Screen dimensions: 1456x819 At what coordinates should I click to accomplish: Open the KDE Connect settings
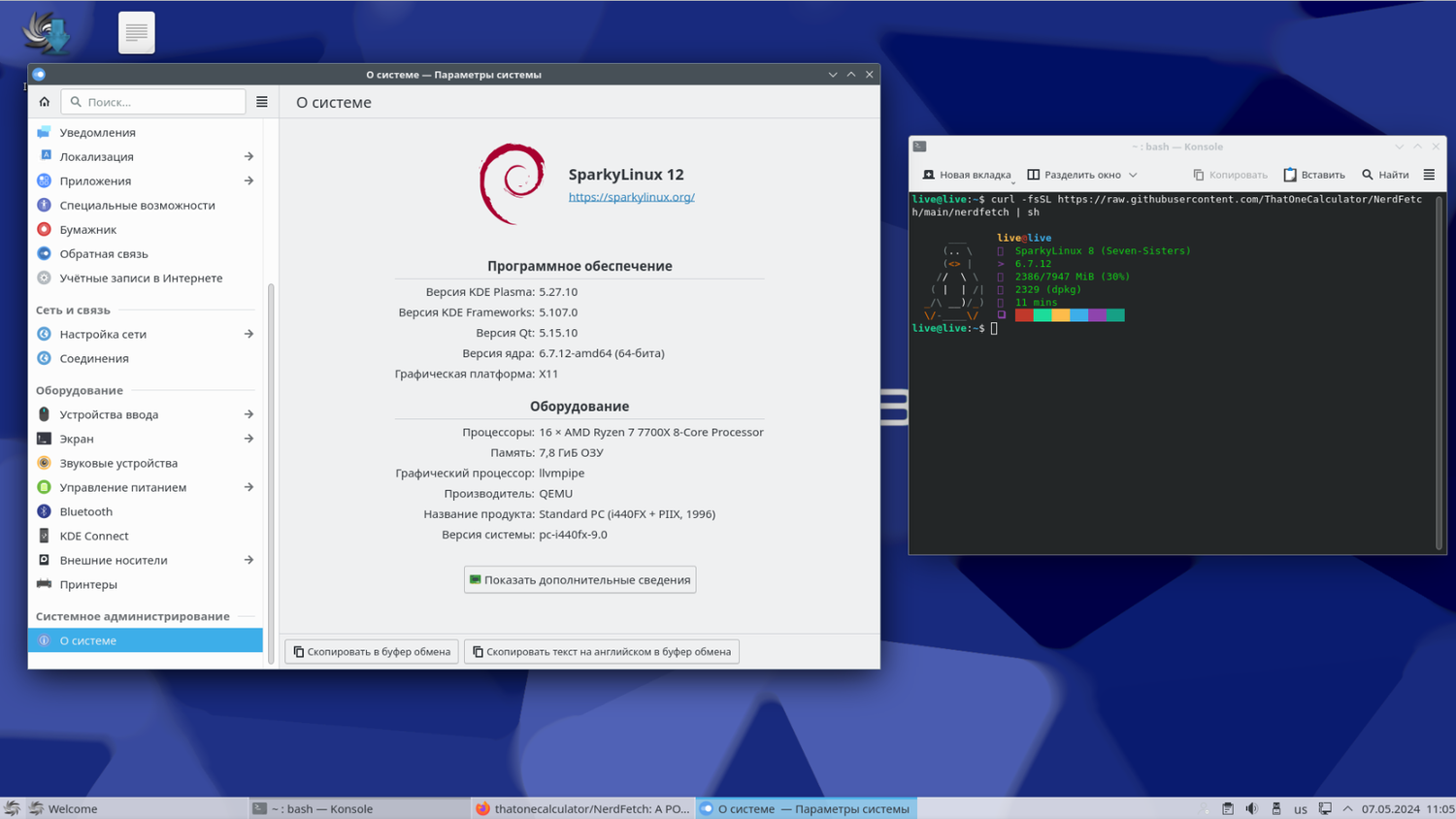pyautogui.click(x=146, y=536)
